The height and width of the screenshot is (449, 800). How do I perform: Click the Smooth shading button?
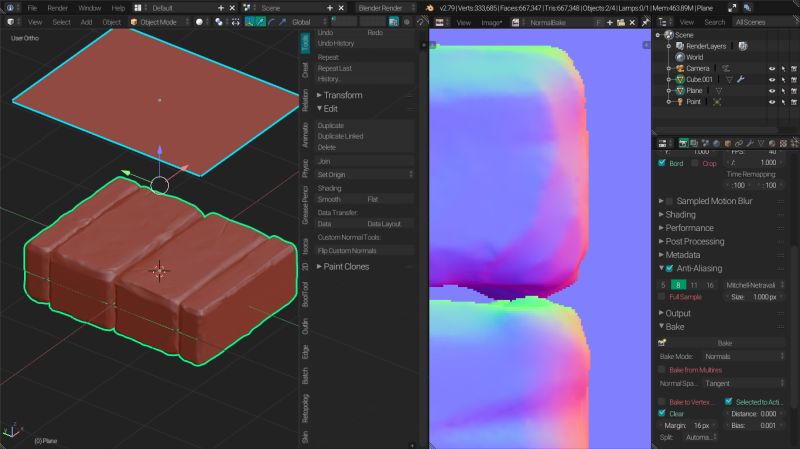[x=339, y=199]
